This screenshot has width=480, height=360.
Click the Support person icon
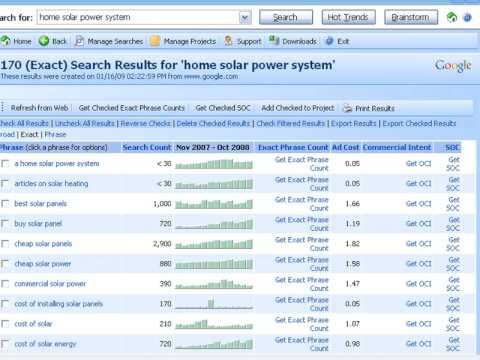pyautogui.click(x=228, y=41)
